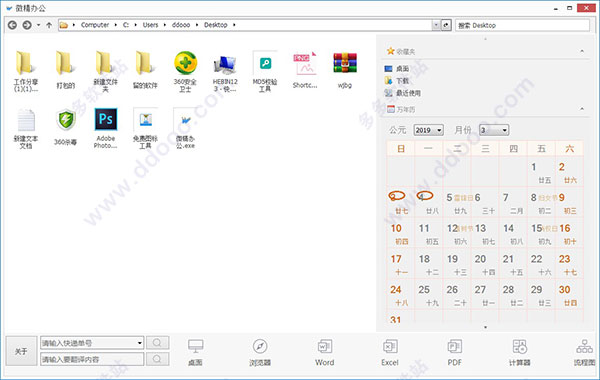The width and height of the screenshot is (600, 380).
Task: Select March 30 on the calendar
Action: 569,295
